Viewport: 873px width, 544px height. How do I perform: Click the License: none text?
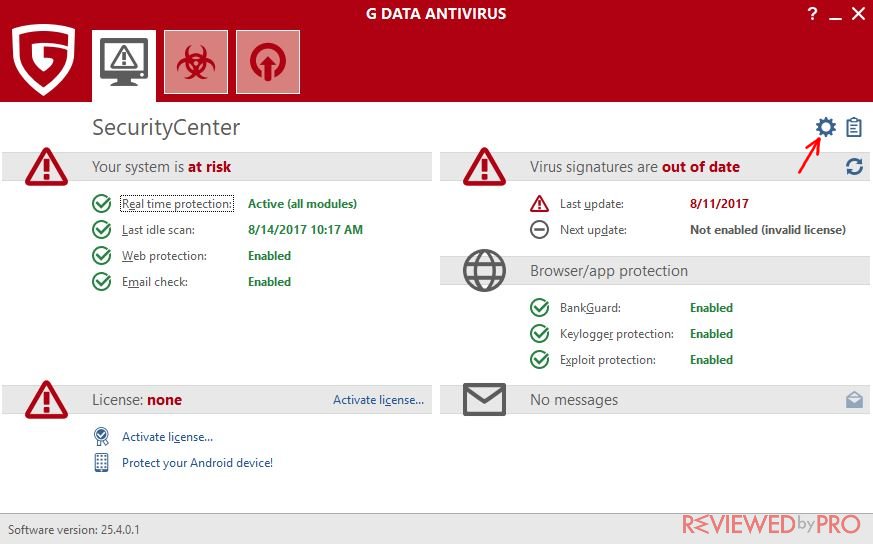pos(137,400)
